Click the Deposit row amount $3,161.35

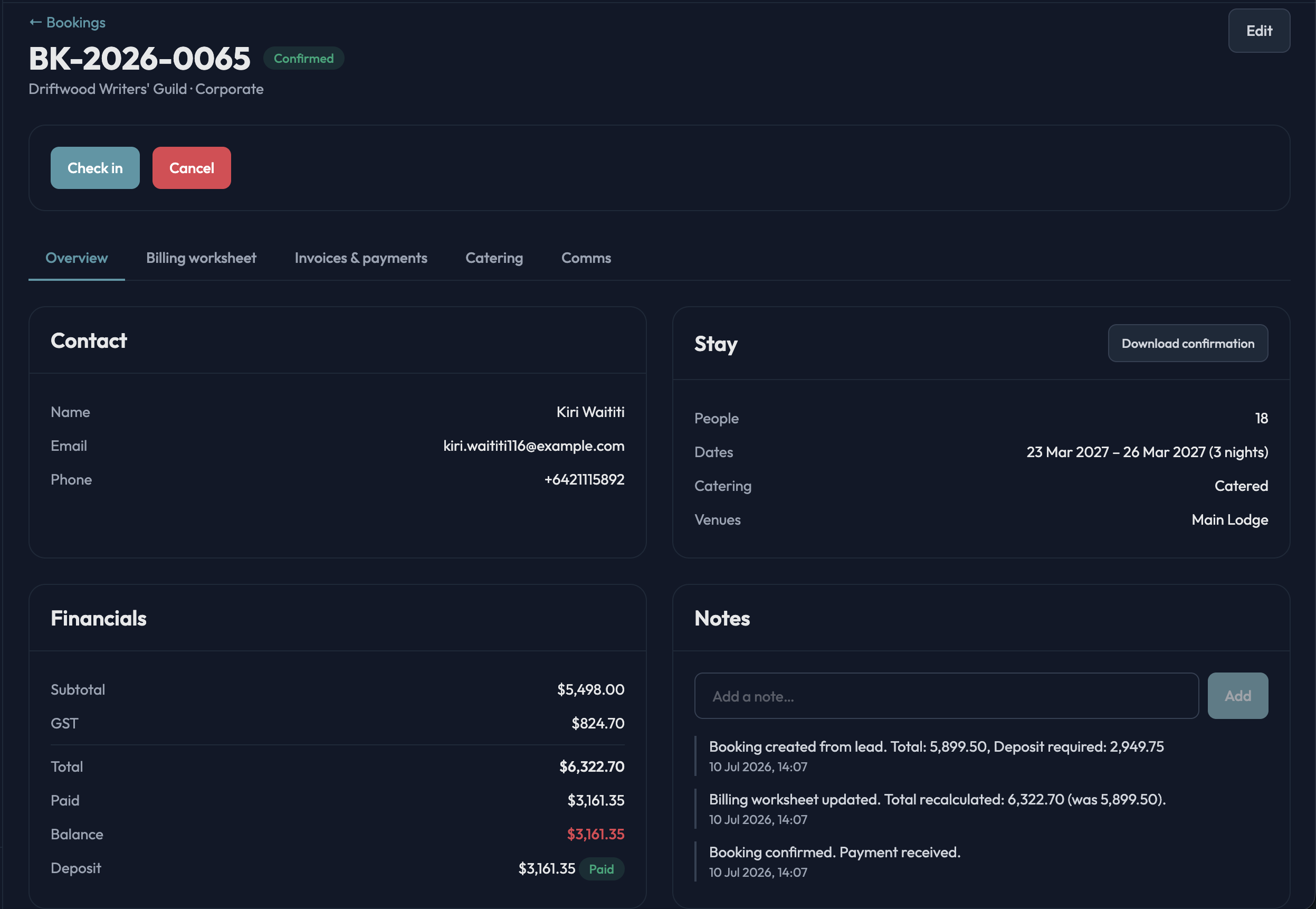[547, 868]
